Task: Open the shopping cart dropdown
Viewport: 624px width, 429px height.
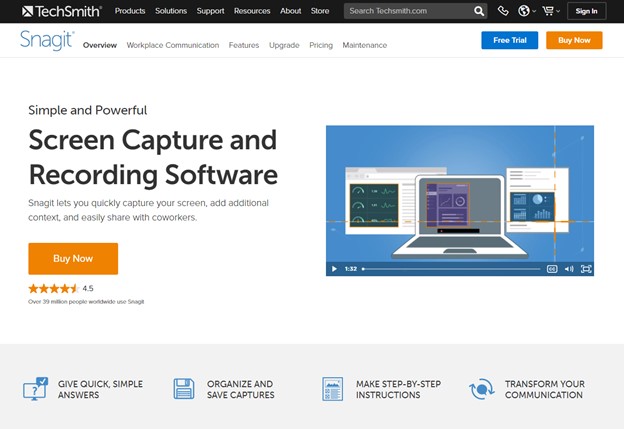Action: (551, 11)
